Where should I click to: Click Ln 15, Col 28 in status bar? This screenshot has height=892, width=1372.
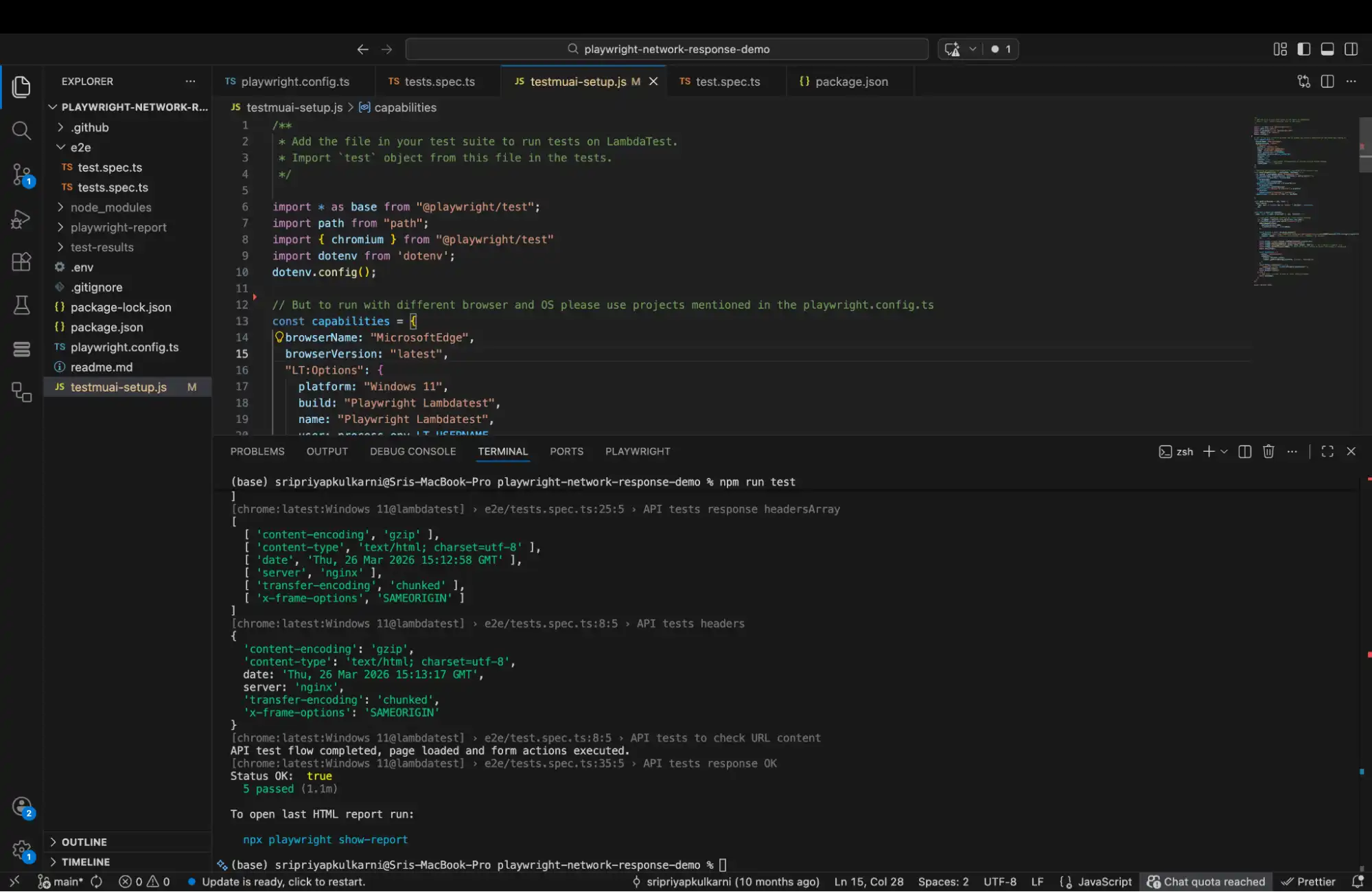(x=868, y=882)
